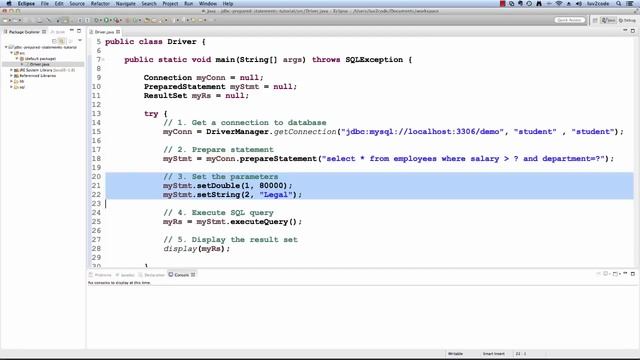Switch to the Declaration tab
Viewport: 640px width, 360px height.
click(x=152, y=275)
